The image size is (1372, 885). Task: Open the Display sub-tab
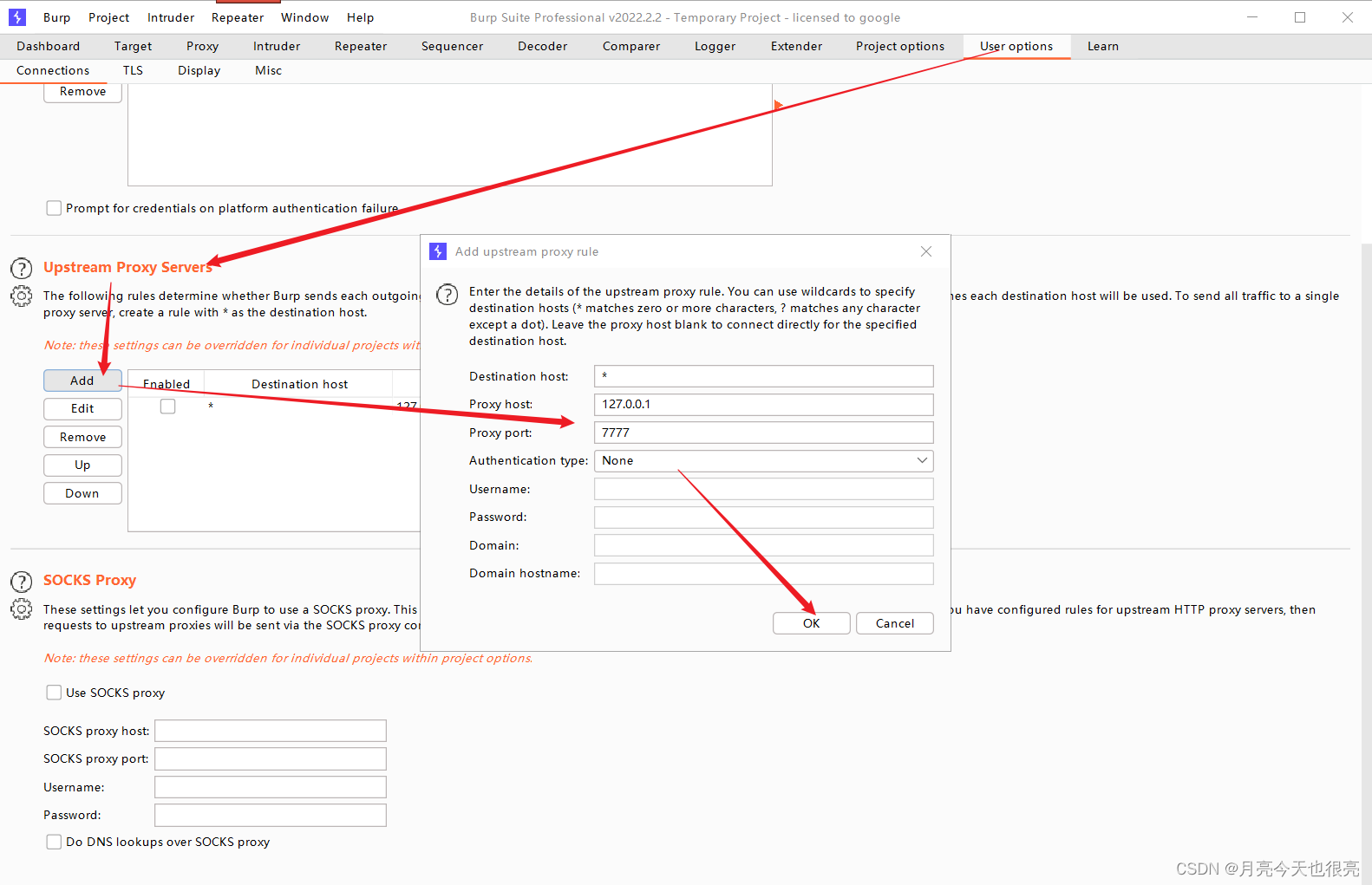(x=199, y=70)
